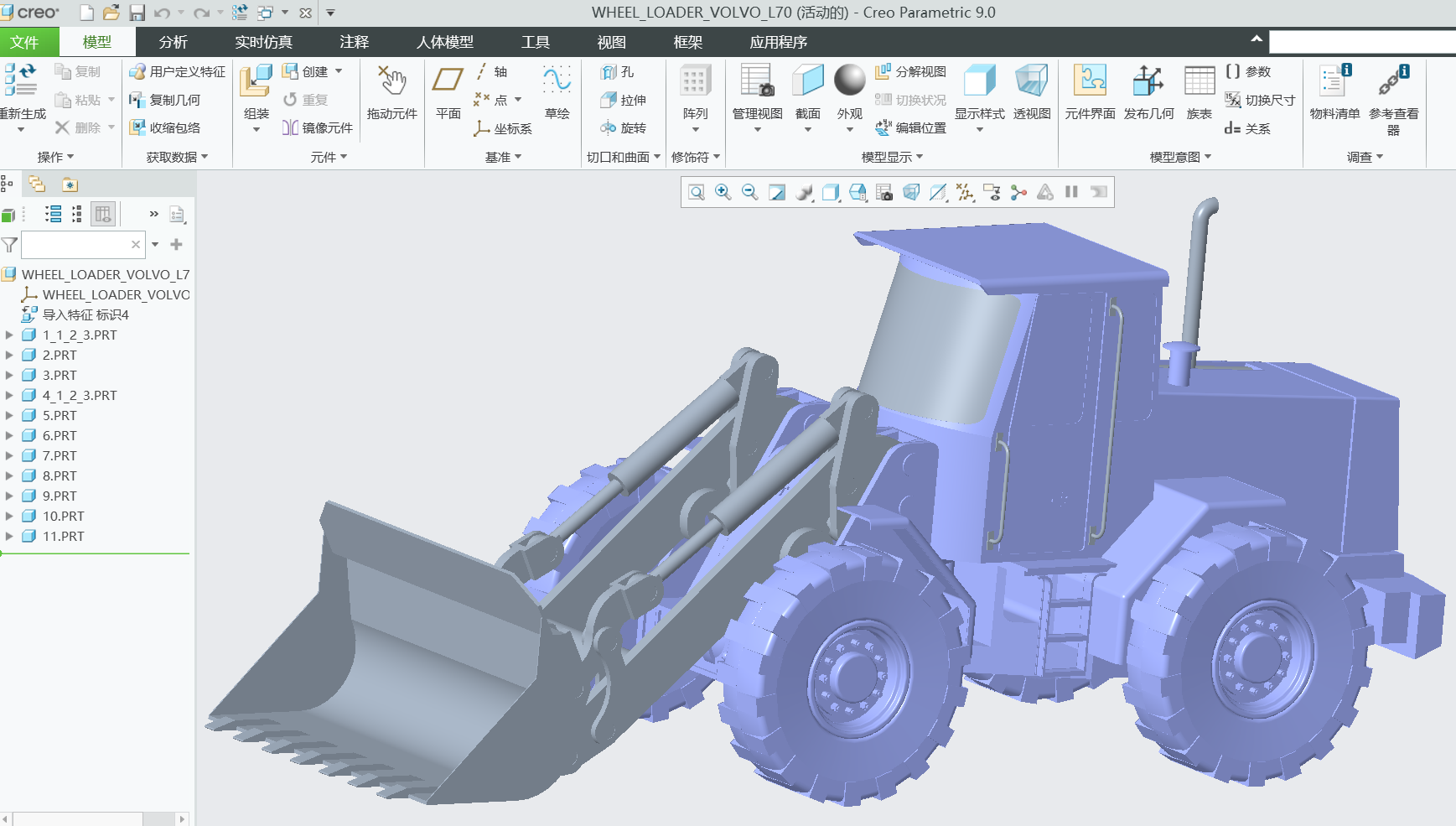
Task: Toggle 透视图 perspective in ribbon
Action: 1031,91
